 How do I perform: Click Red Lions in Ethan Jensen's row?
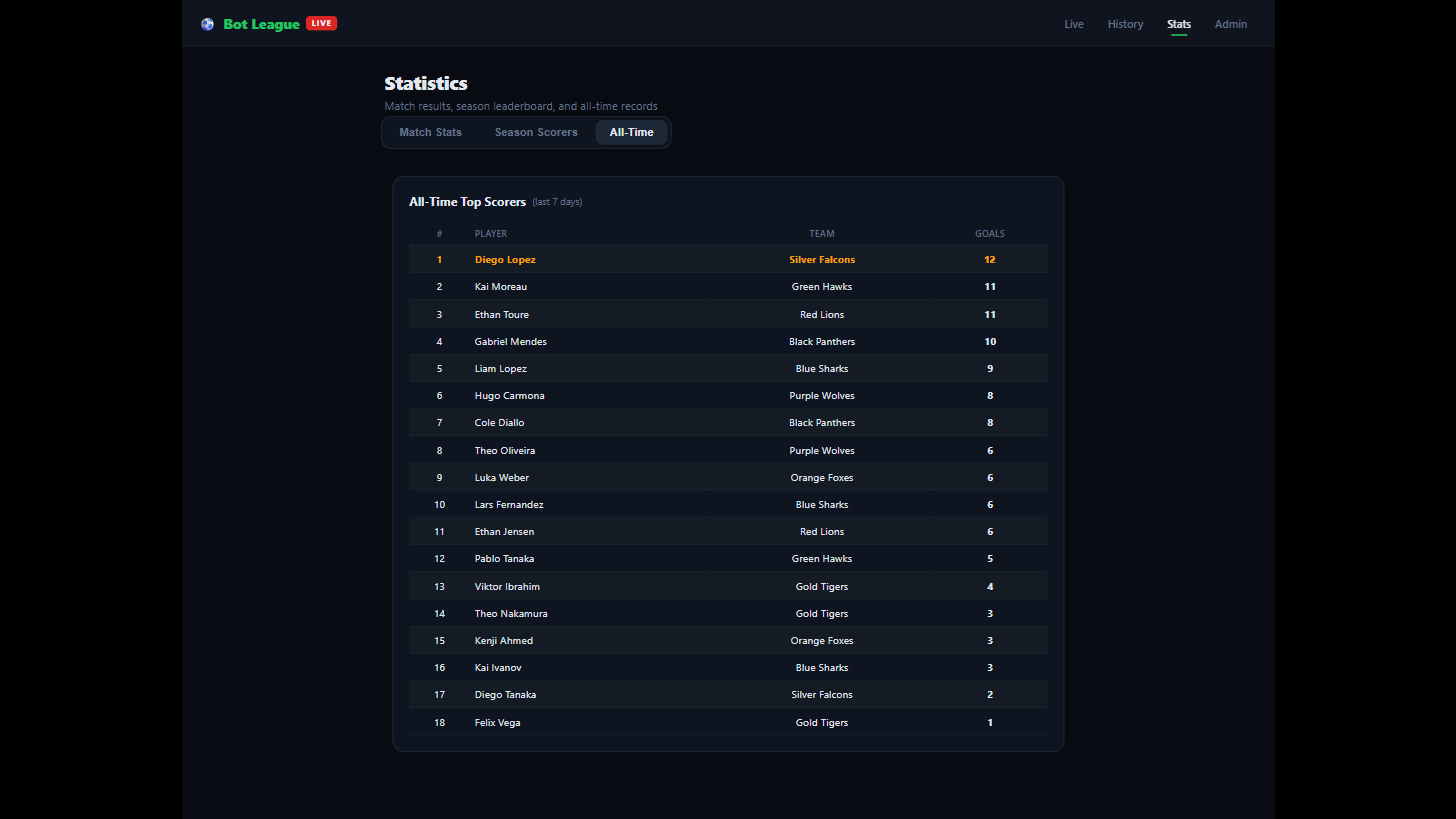click(x=822, y=532)
